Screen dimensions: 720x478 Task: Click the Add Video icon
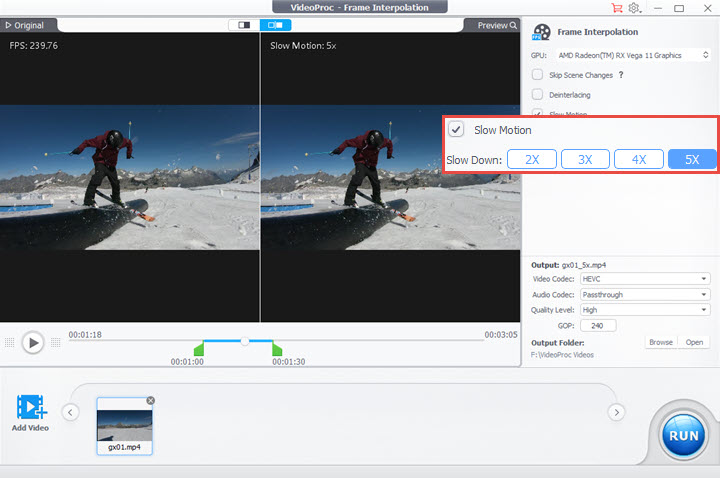pyautogui.click(x=31, y=408)
